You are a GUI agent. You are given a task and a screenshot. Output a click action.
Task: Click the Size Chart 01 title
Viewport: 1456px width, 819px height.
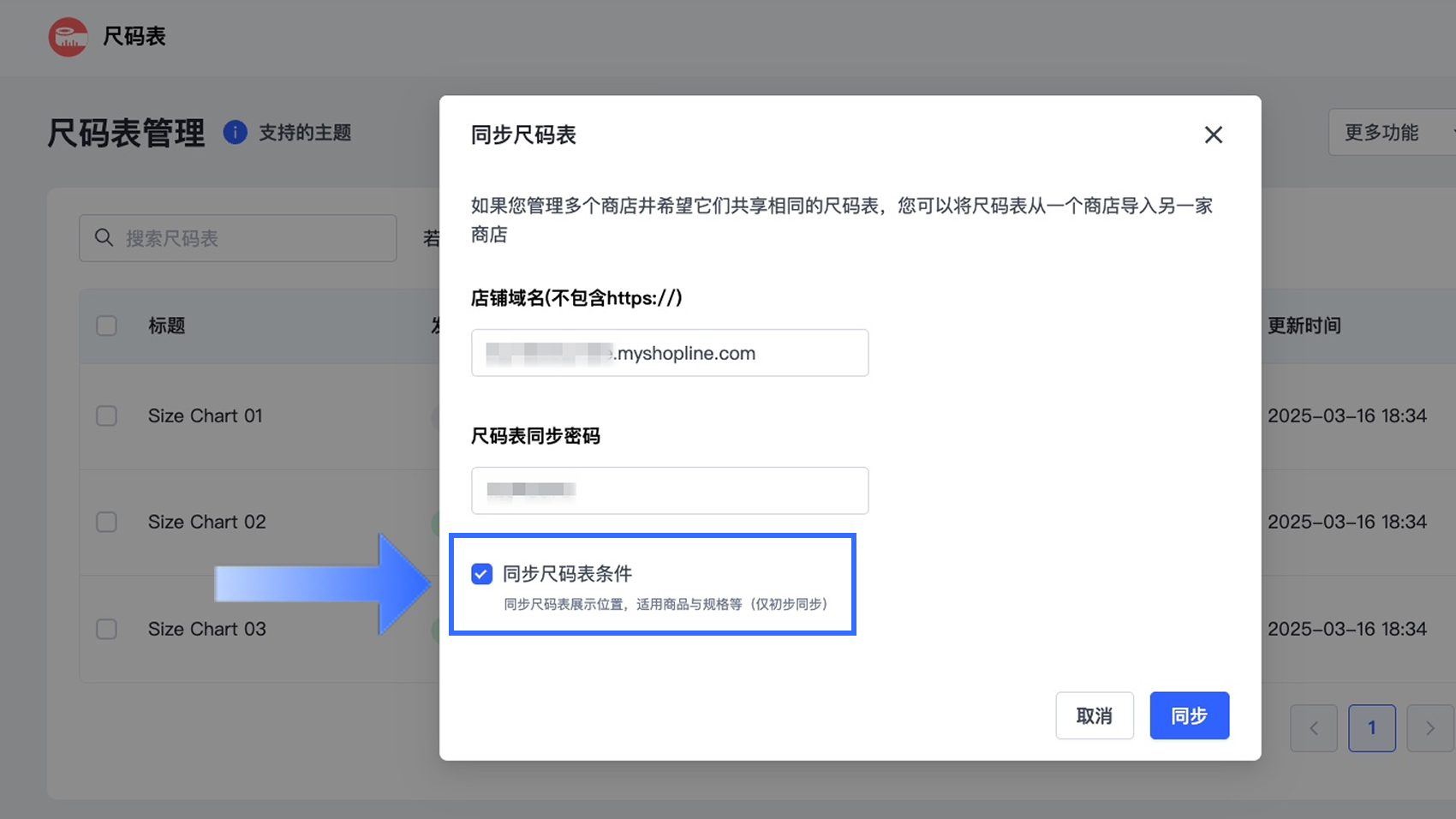206,415
